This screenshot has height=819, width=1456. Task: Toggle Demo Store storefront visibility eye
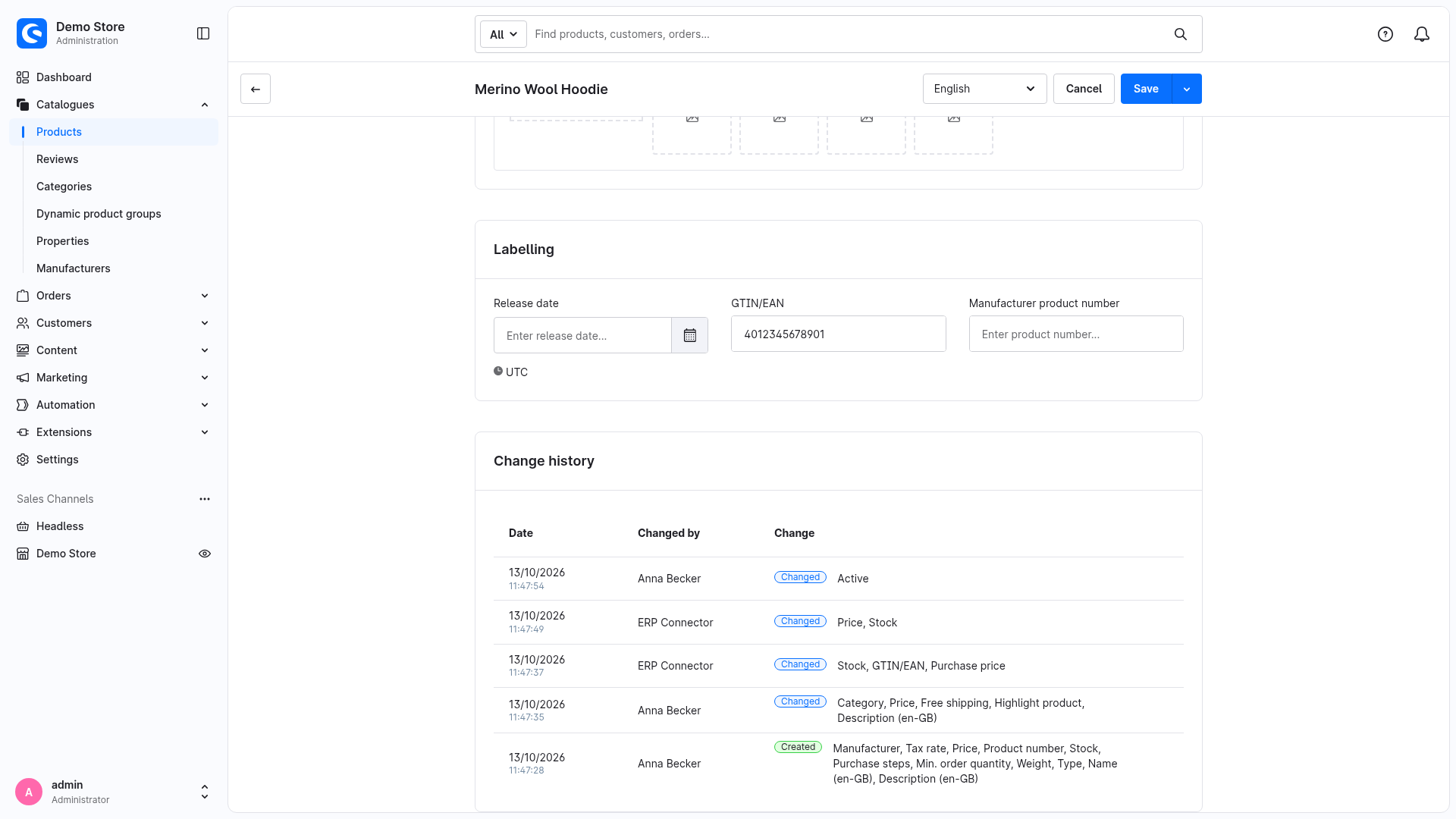point(205,554)
